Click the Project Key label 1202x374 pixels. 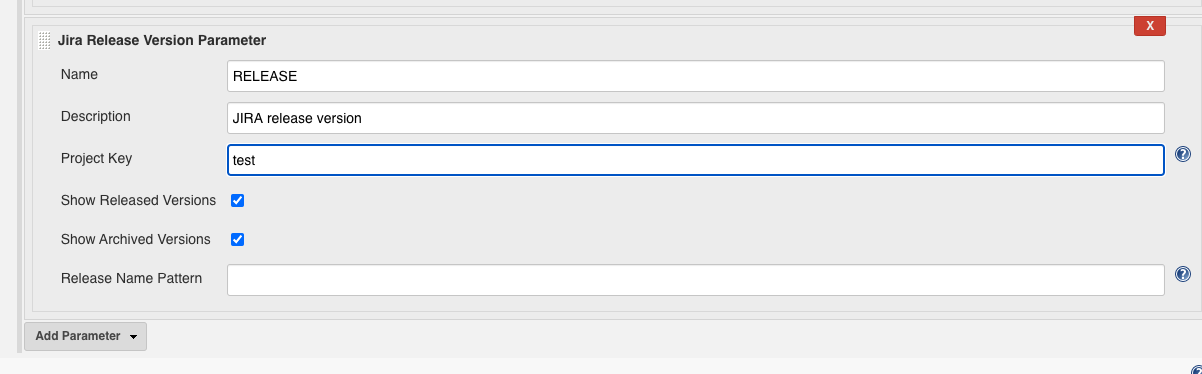(96, 158)
